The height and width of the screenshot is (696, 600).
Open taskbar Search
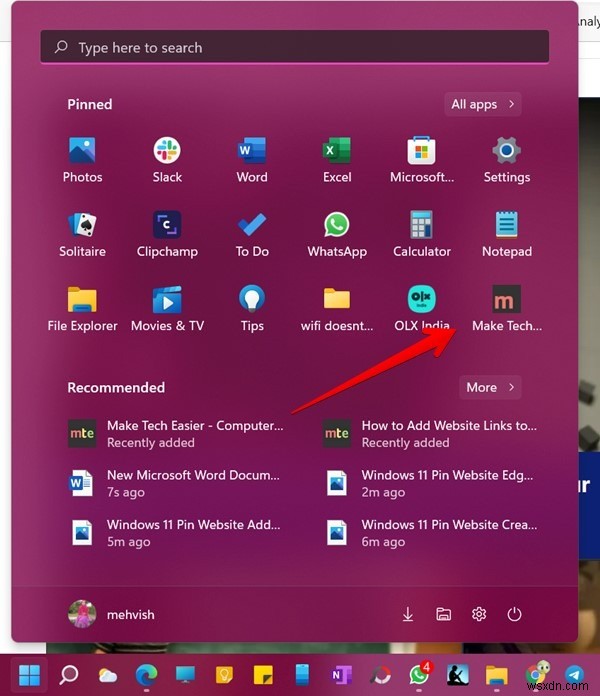point(69,675)
